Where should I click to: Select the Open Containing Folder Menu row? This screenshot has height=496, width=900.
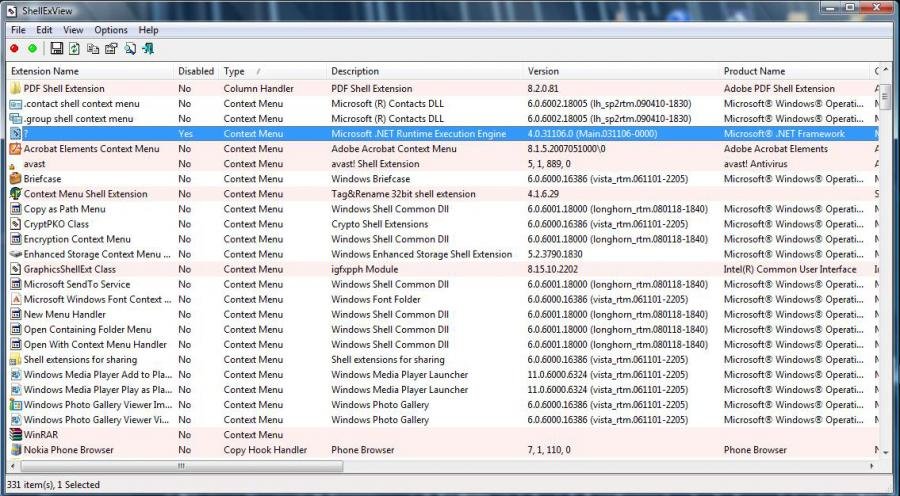pos(443,329)
